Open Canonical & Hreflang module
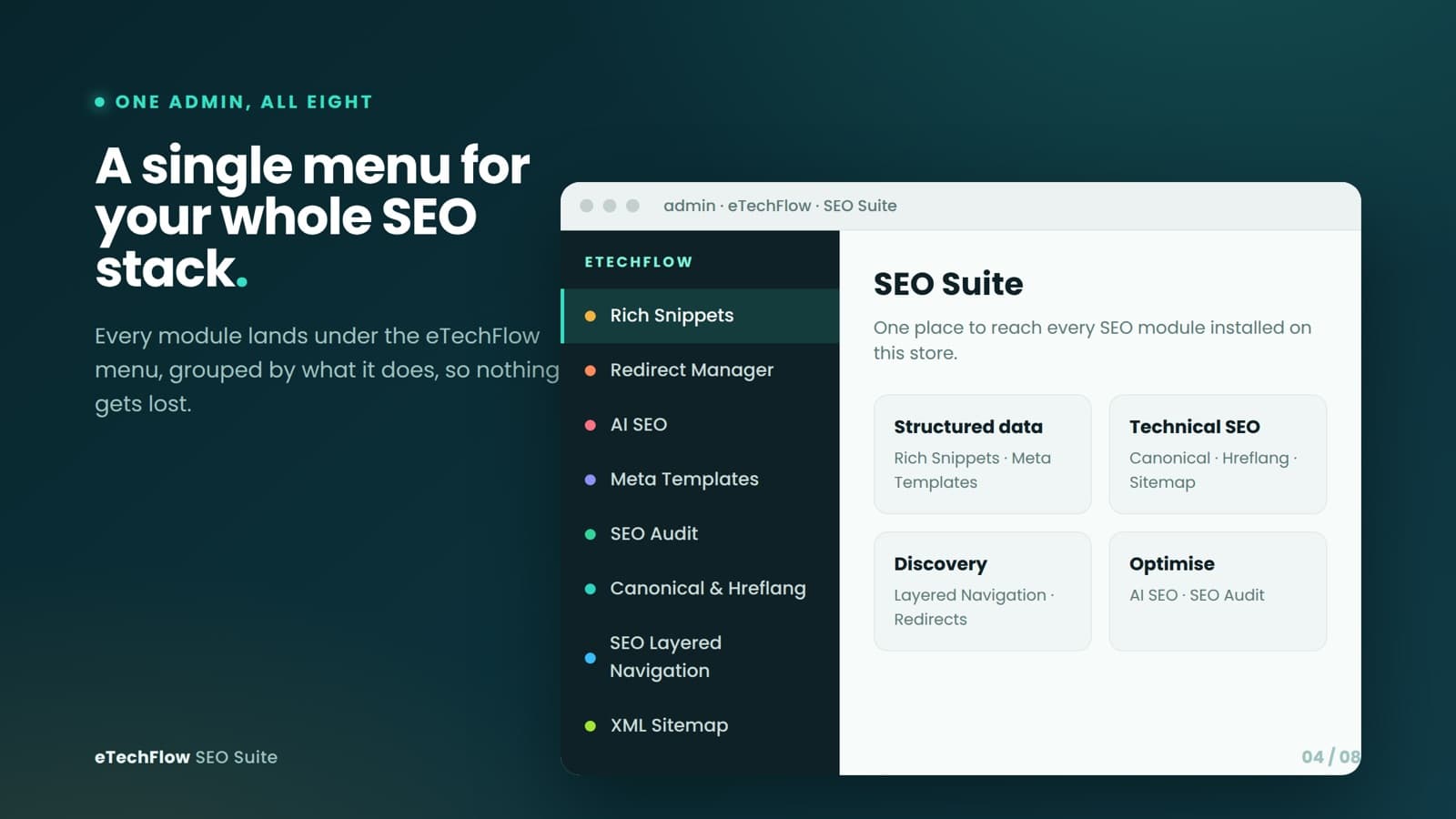 click(x=701, y=589)
